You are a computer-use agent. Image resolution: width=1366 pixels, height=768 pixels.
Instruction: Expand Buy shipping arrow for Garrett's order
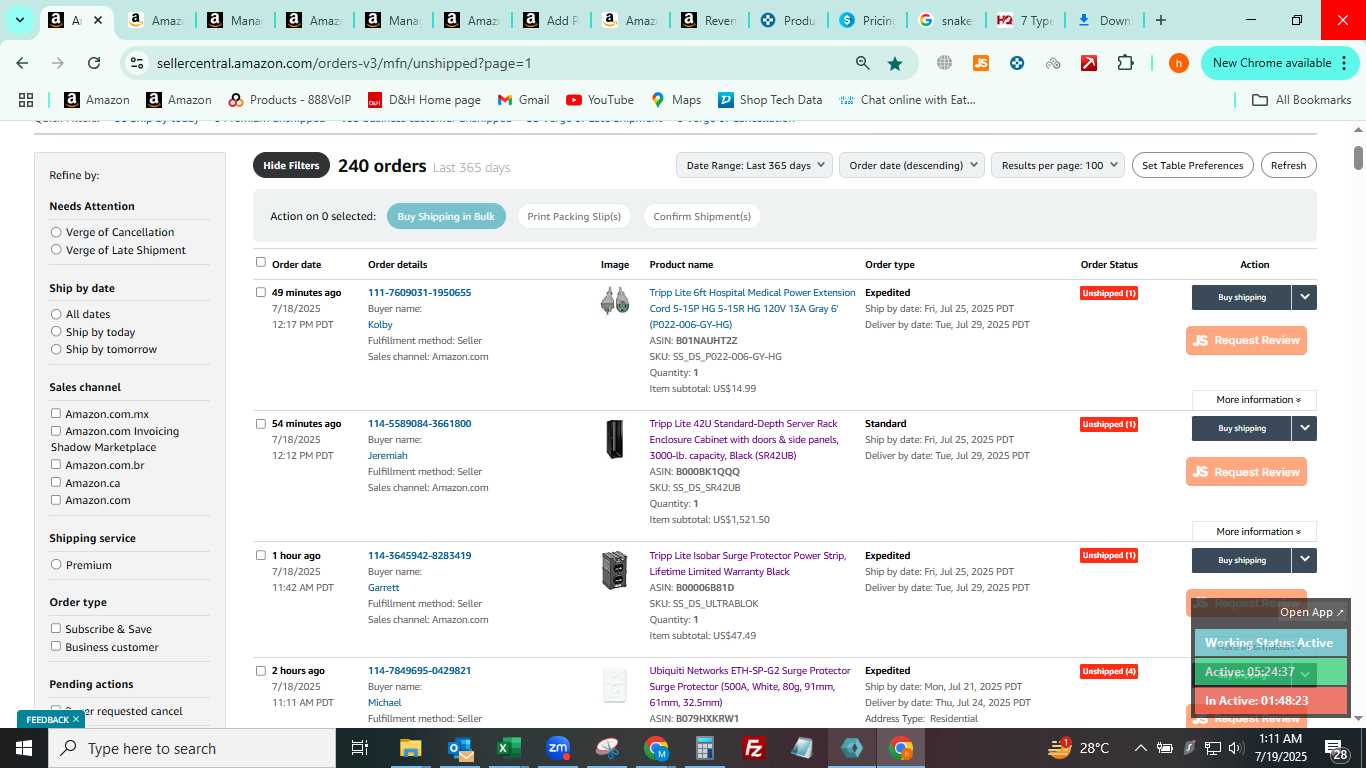pos(1304,560)
